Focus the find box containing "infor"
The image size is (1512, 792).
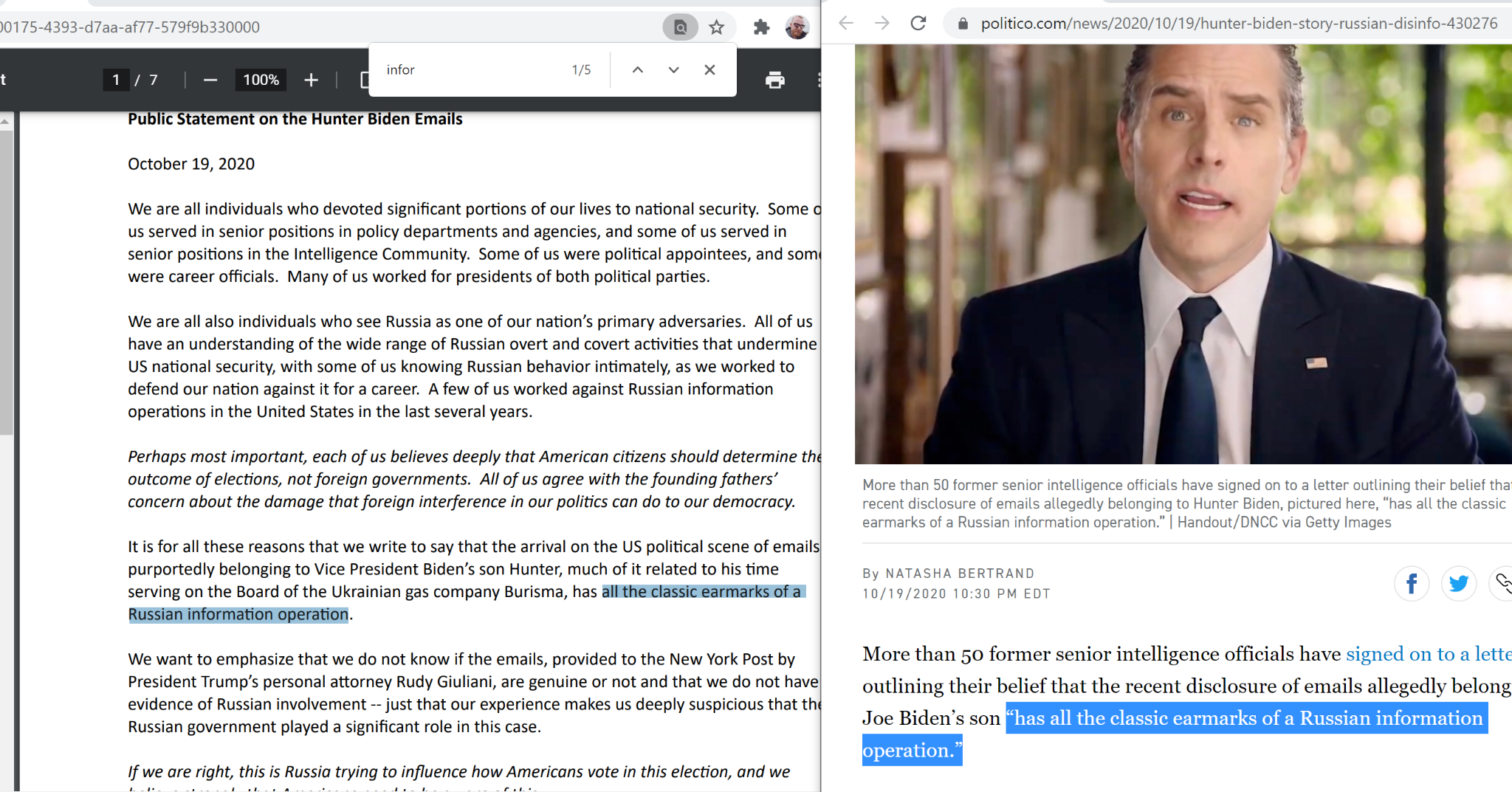[x=472, y=69]
